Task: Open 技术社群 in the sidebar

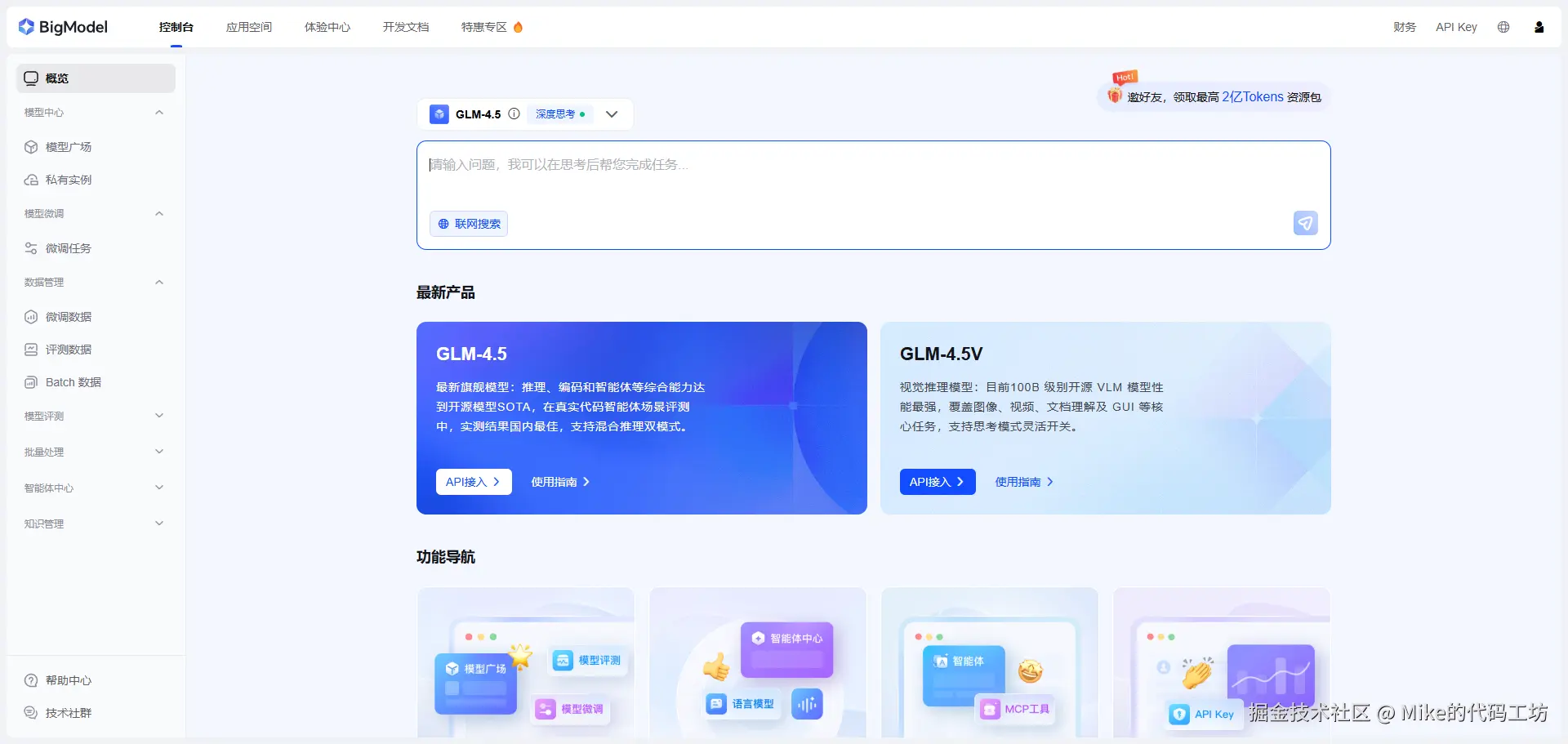Action: (96, 713)
